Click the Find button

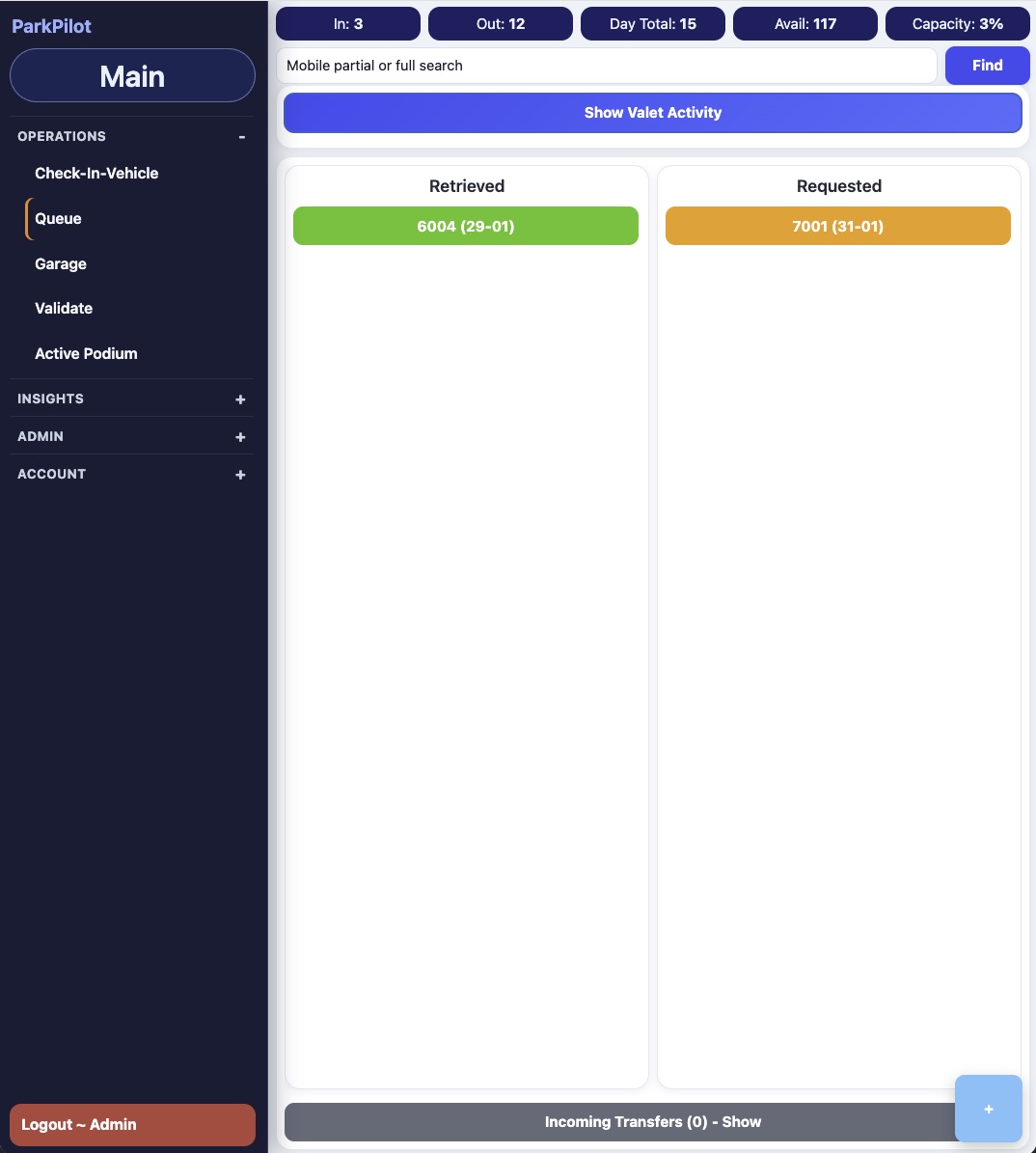[x=987, y=66]
